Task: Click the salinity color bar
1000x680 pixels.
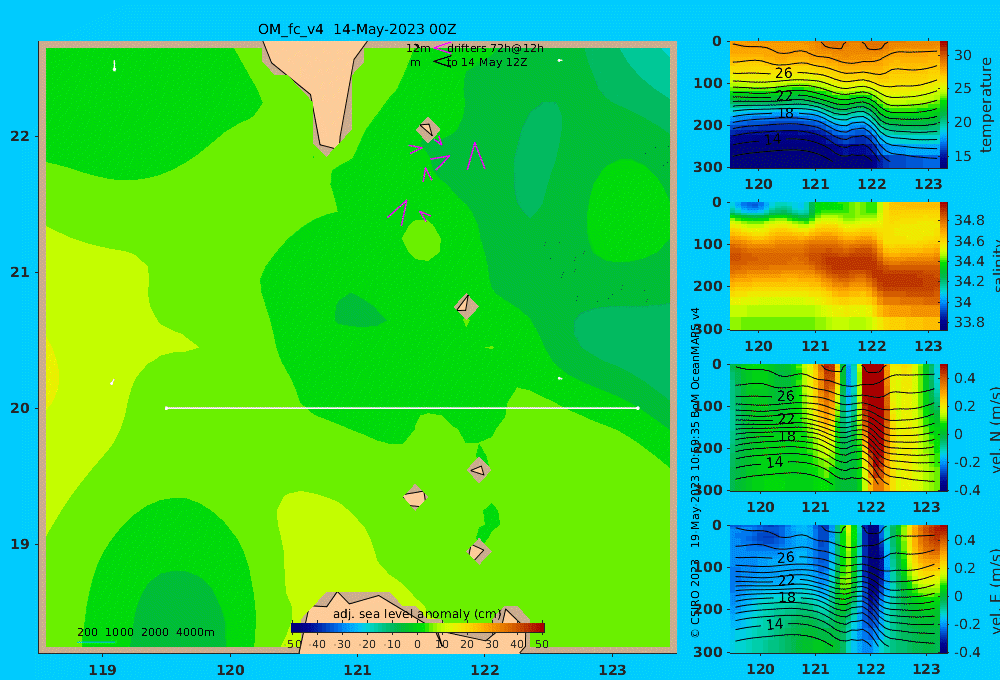Action: click(x=944, y=266)
